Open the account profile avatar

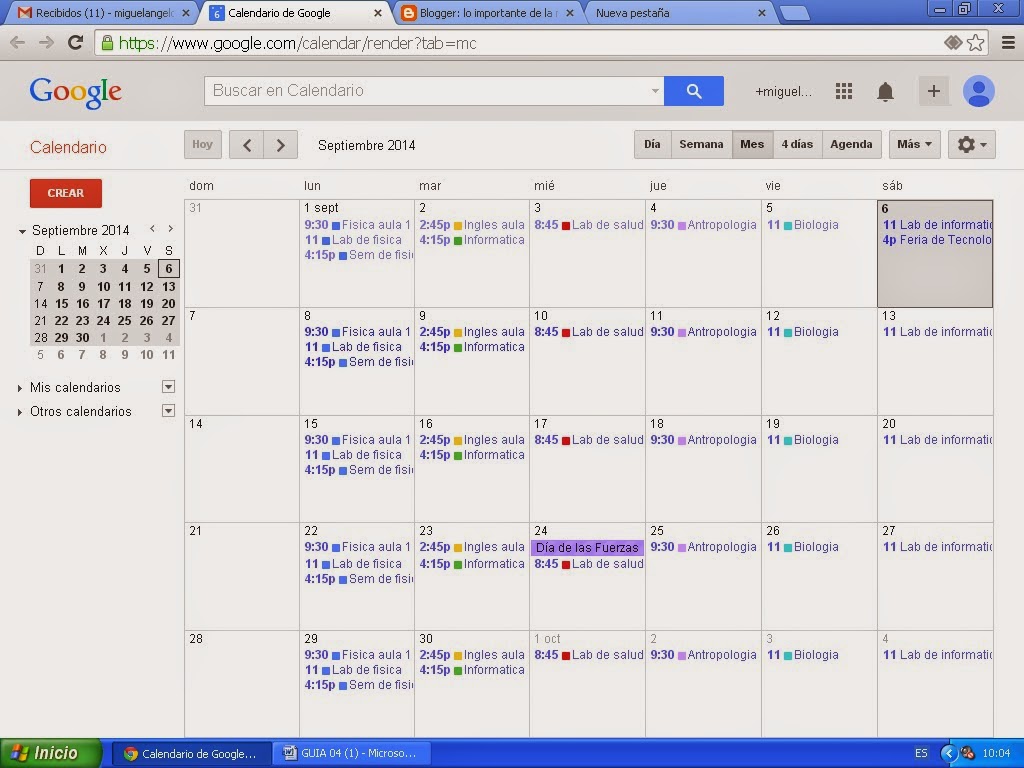(978, 91)
